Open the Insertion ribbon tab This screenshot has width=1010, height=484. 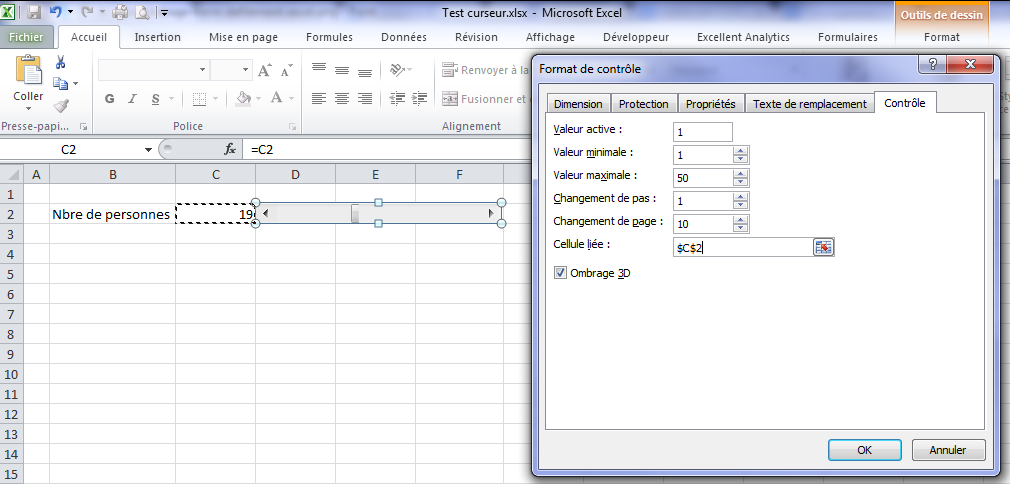pyautogui.click(x=157, y=37)
